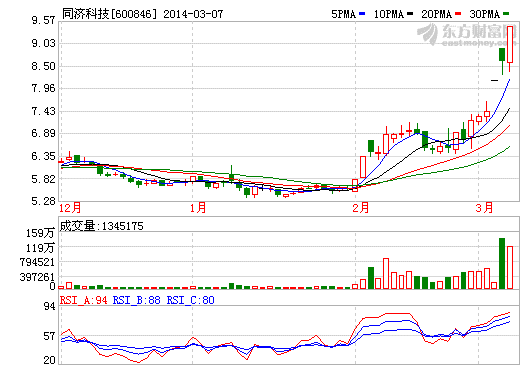Click the red 20PMA legend color marker

458,14
